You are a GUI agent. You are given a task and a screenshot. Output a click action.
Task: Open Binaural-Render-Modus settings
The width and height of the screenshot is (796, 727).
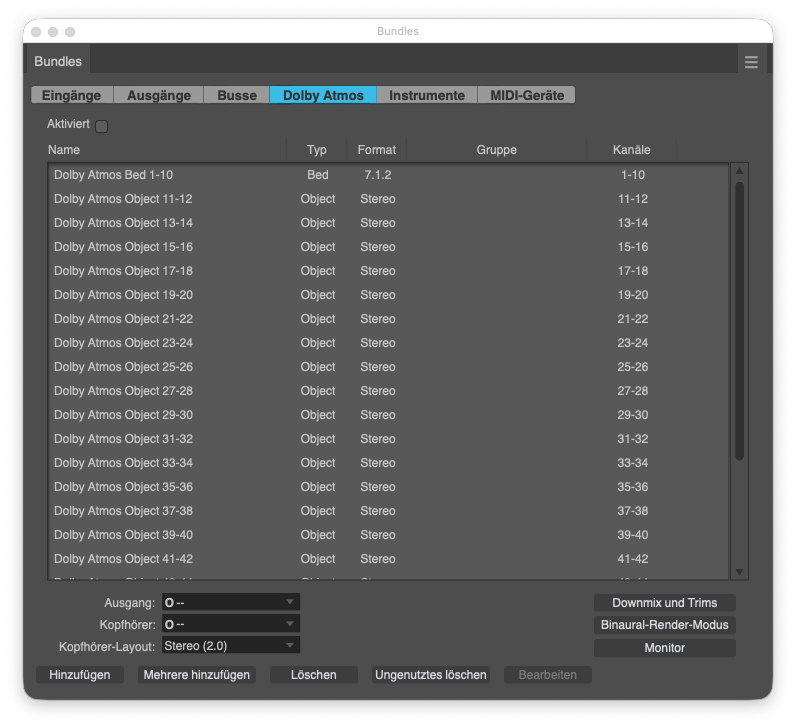(x=665, y=625)
